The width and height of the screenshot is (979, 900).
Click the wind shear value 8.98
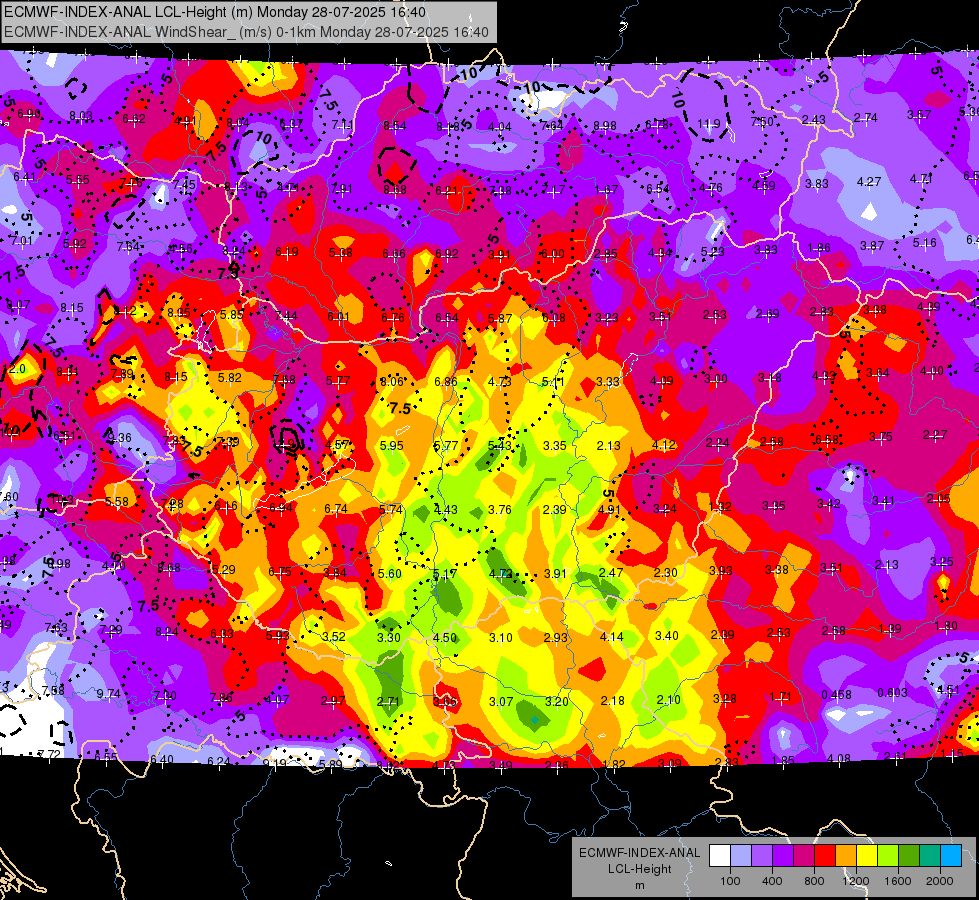604,126
